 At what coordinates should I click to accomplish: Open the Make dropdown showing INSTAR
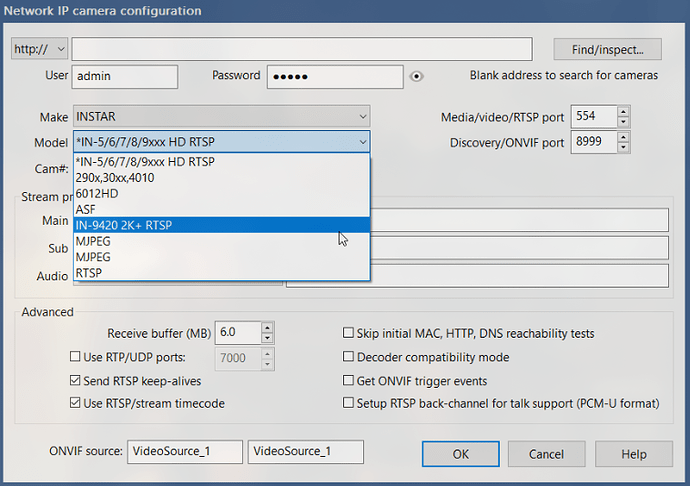pyautogui.click(x=221, y=117)
